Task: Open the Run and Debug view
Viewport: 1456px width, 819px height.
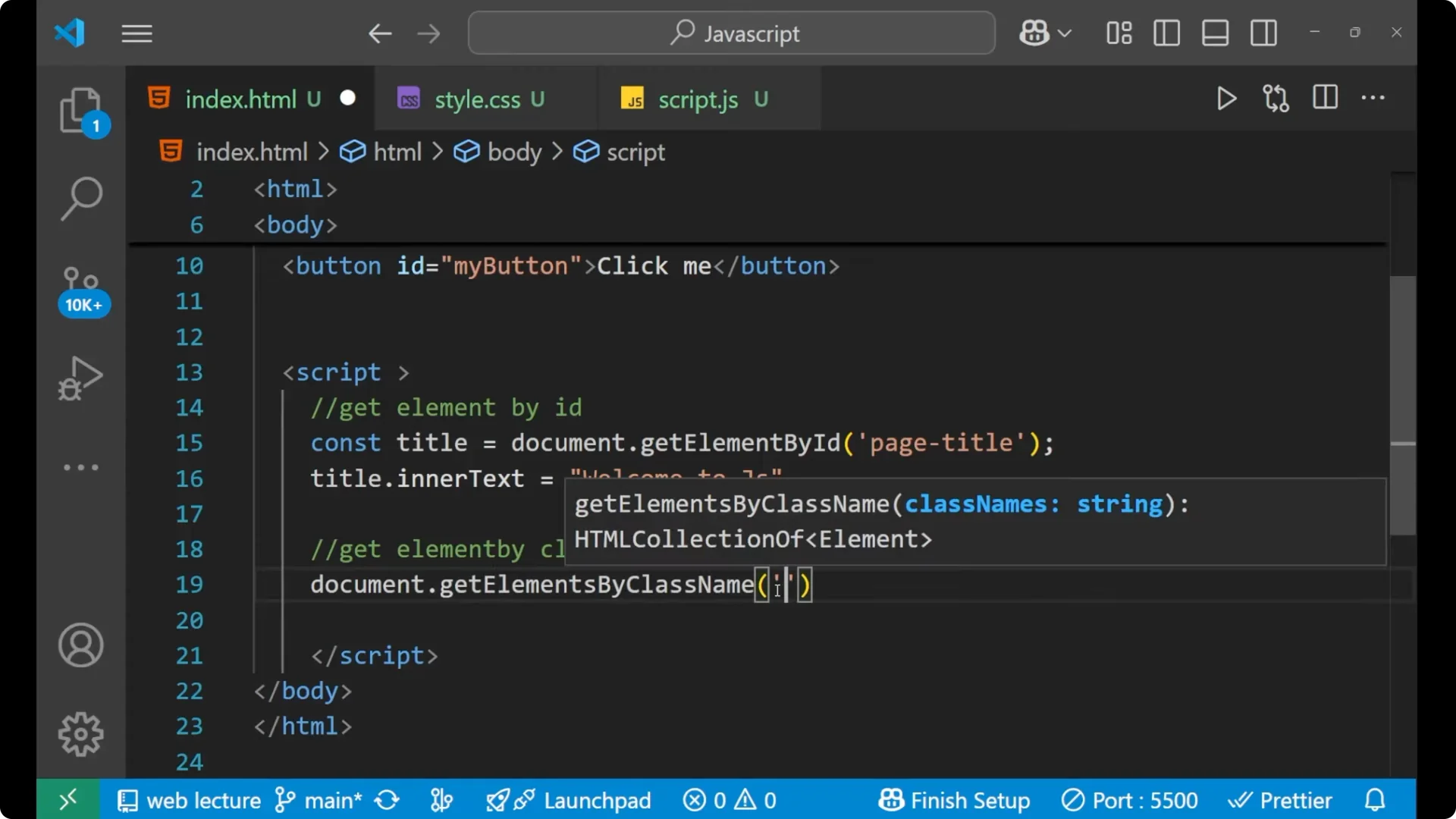Action: click(x=80, y=377)
